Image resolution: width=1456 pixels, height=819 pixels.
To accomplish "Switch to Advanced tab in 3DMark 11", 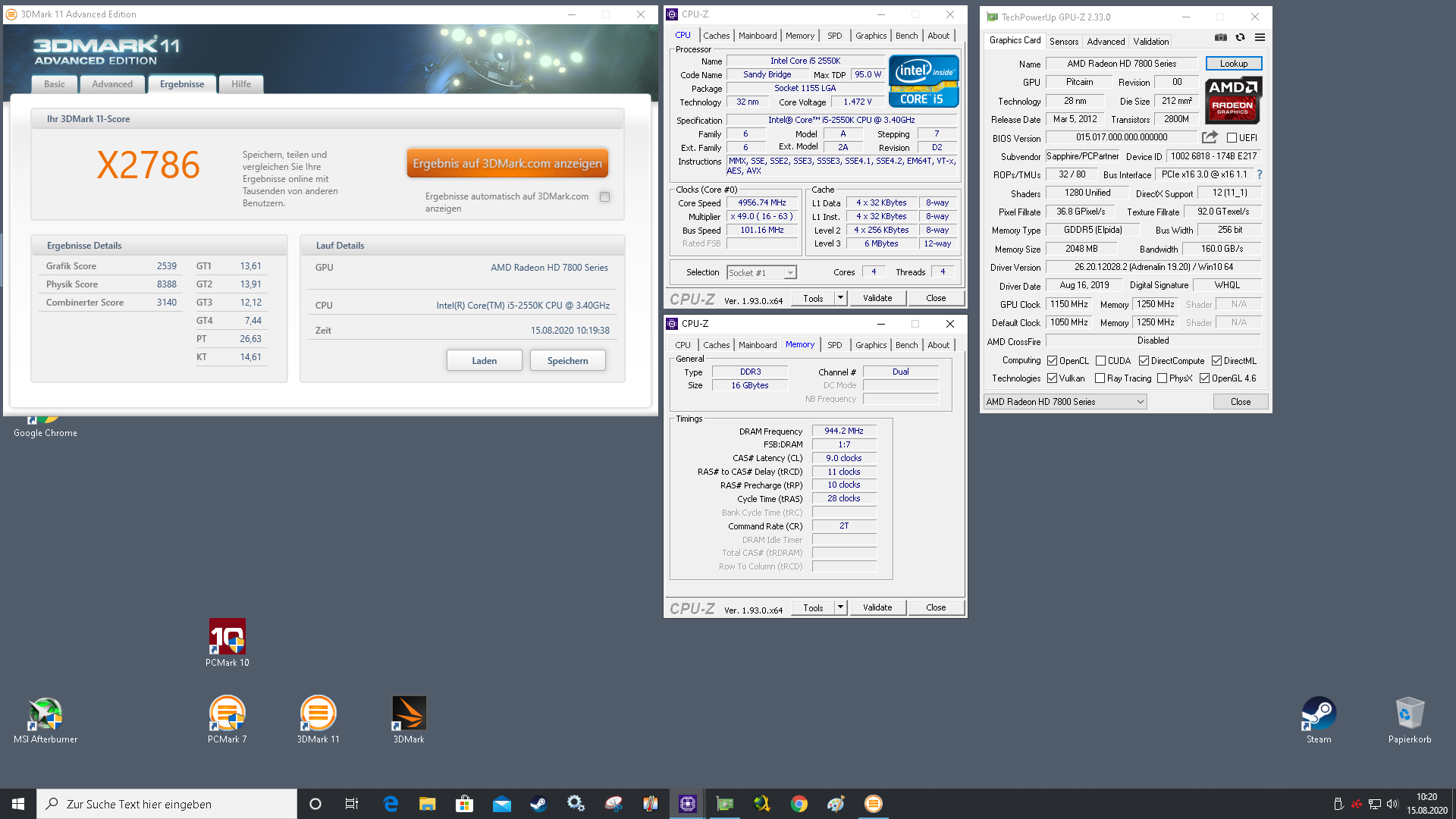I will coord(112,84).
